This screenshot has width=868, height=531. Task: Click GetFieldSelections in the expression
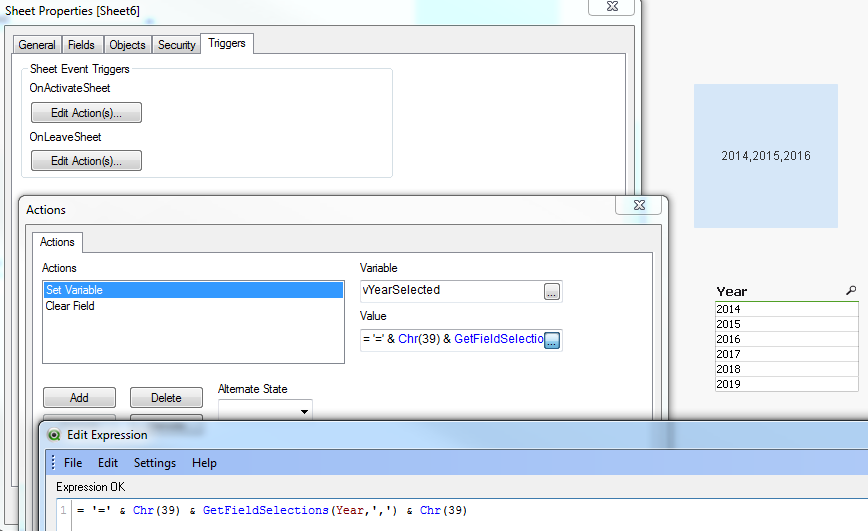point(265,511)
